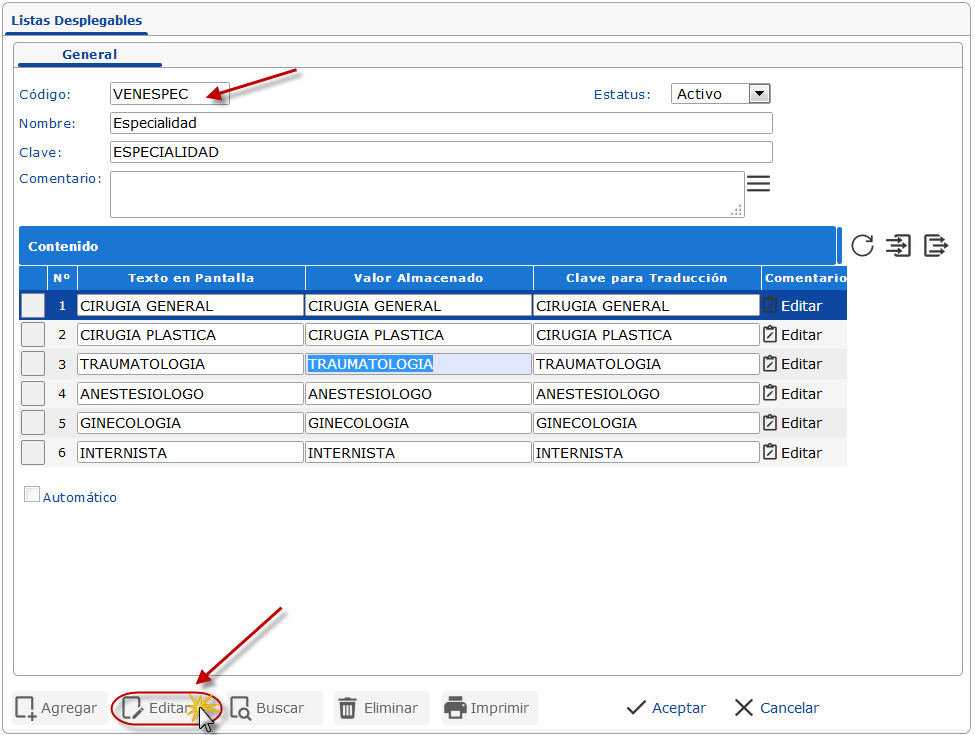Open the Buscar search button
This screenshot has height=735, width=975.
click(268, 708)
